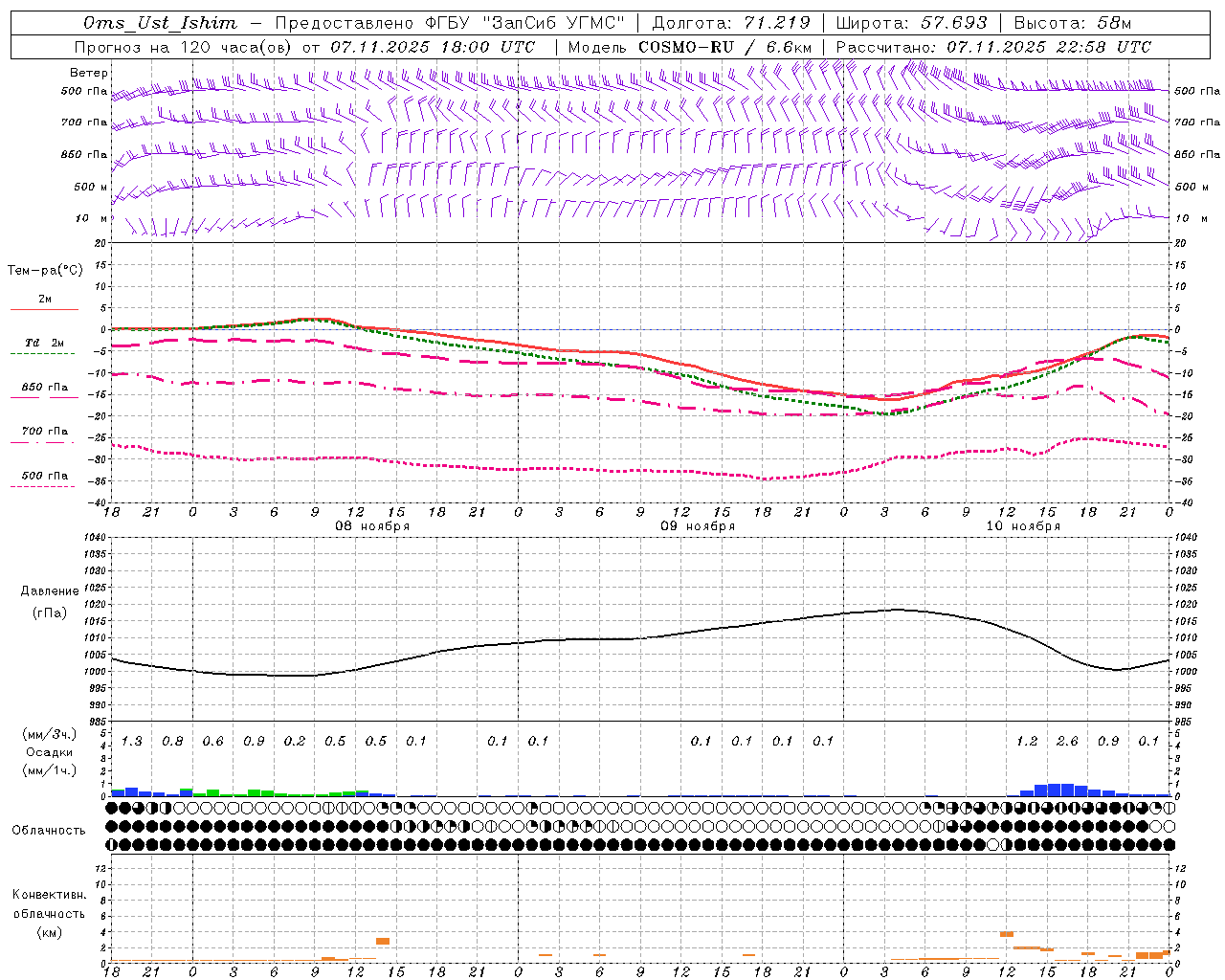The image size is (1225, 980).
Task: Click the latitude value Широта: 57.693
Action: (913, 23)
